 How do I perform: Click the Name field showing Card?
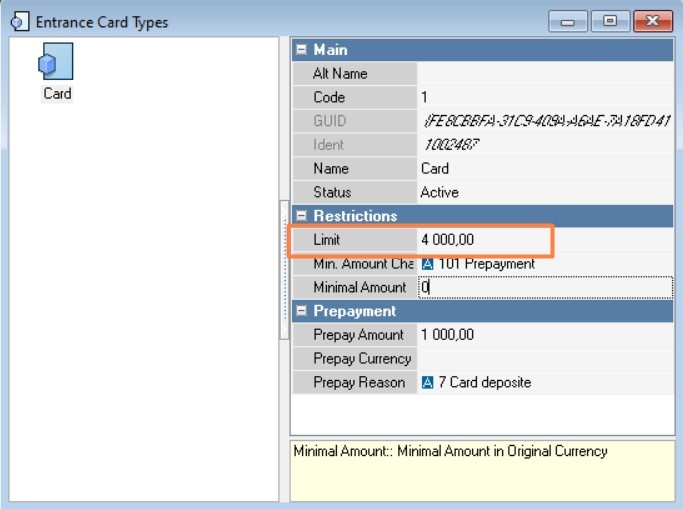tap(545, 169)
